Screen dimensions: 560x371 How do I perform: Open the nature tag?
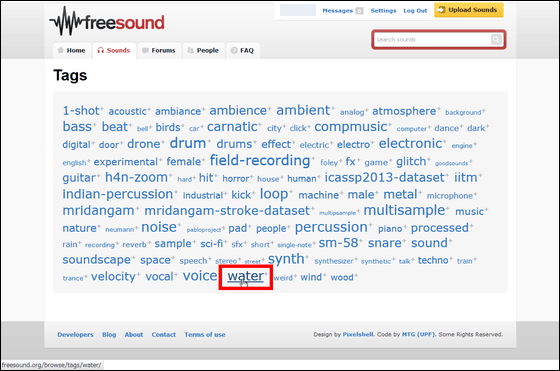point(79,228)
